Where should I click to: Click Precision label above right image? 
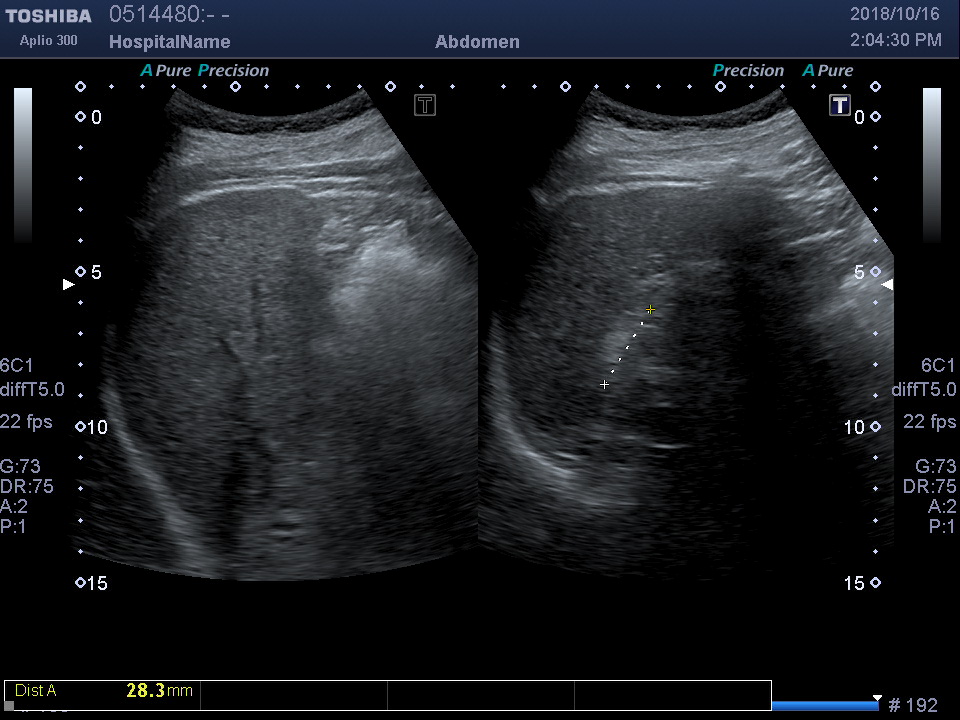tap(748, 70)
